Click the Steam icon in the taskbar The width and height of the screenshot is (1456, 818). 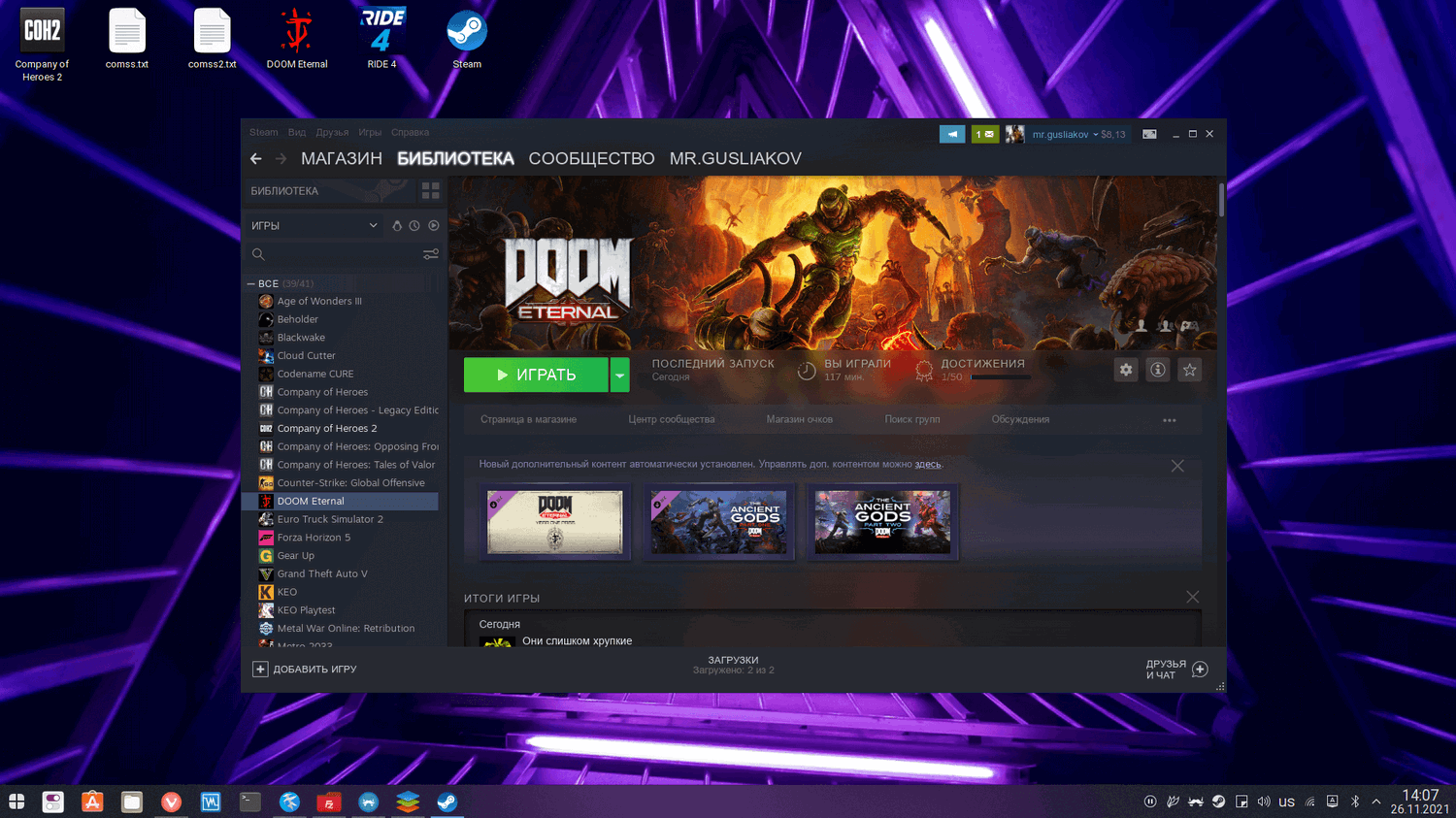(447, 802)
